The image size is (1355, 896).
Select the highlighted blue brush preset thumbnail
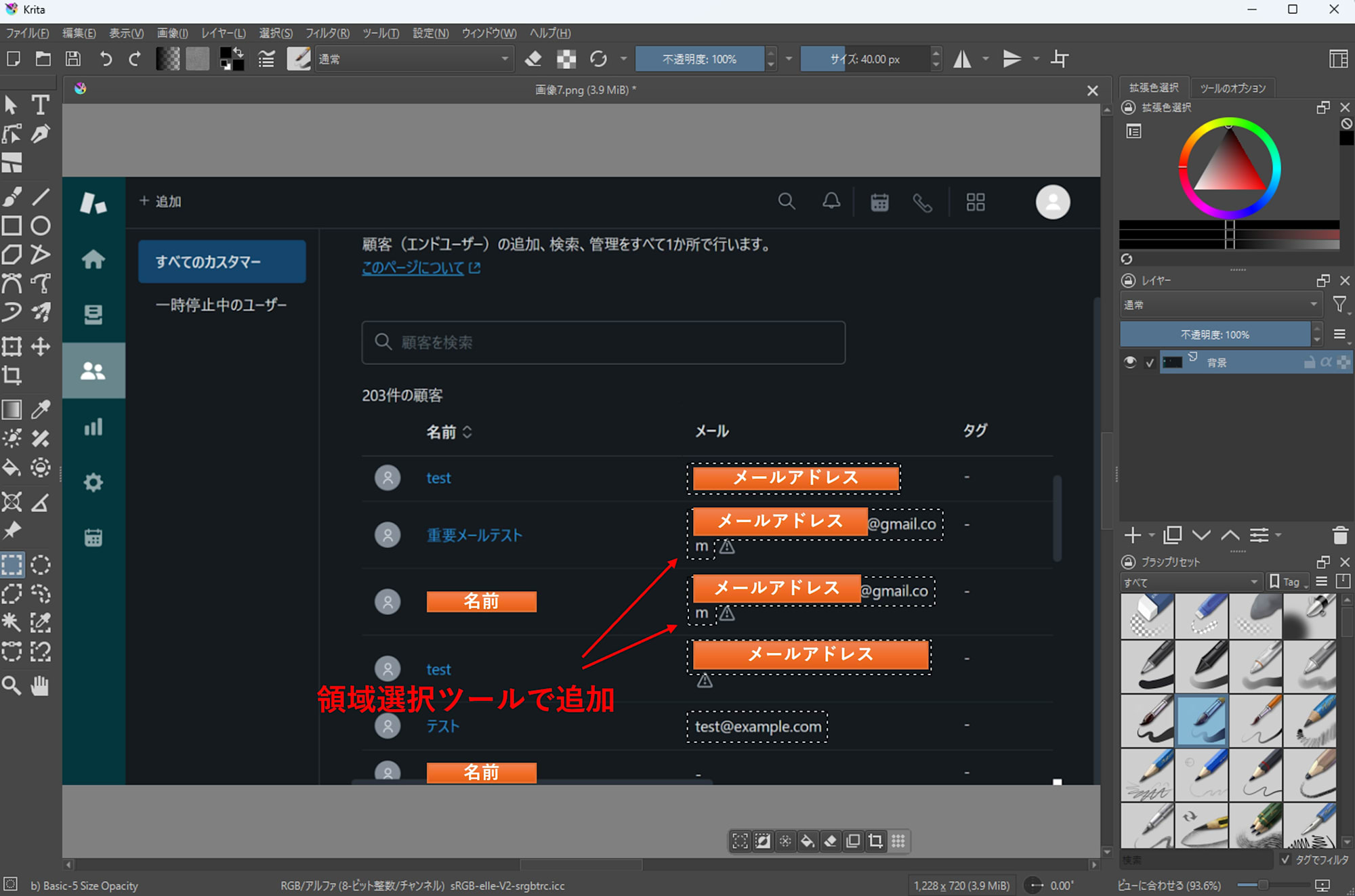[x=1202, y=721]
